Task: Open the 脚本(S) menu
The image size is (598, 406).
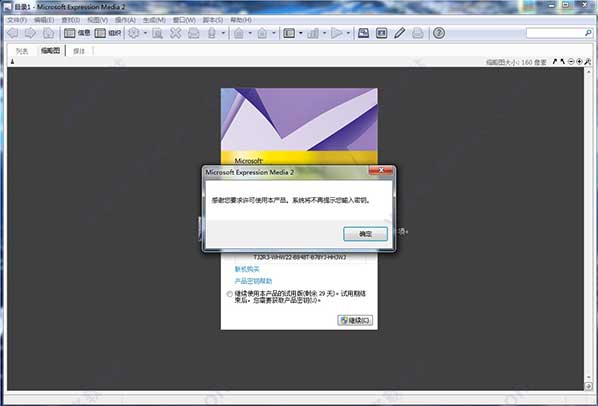Action: coord(212,20)
